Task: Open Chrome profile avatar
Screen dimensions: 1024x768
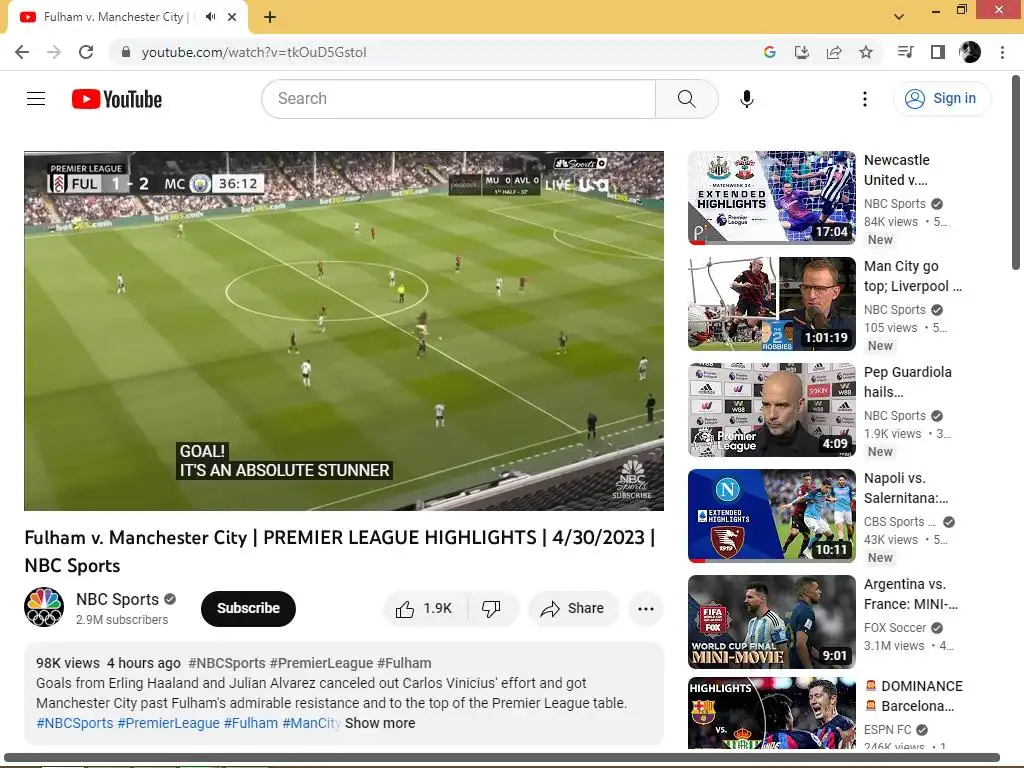Action: click(x=970, y=52)
